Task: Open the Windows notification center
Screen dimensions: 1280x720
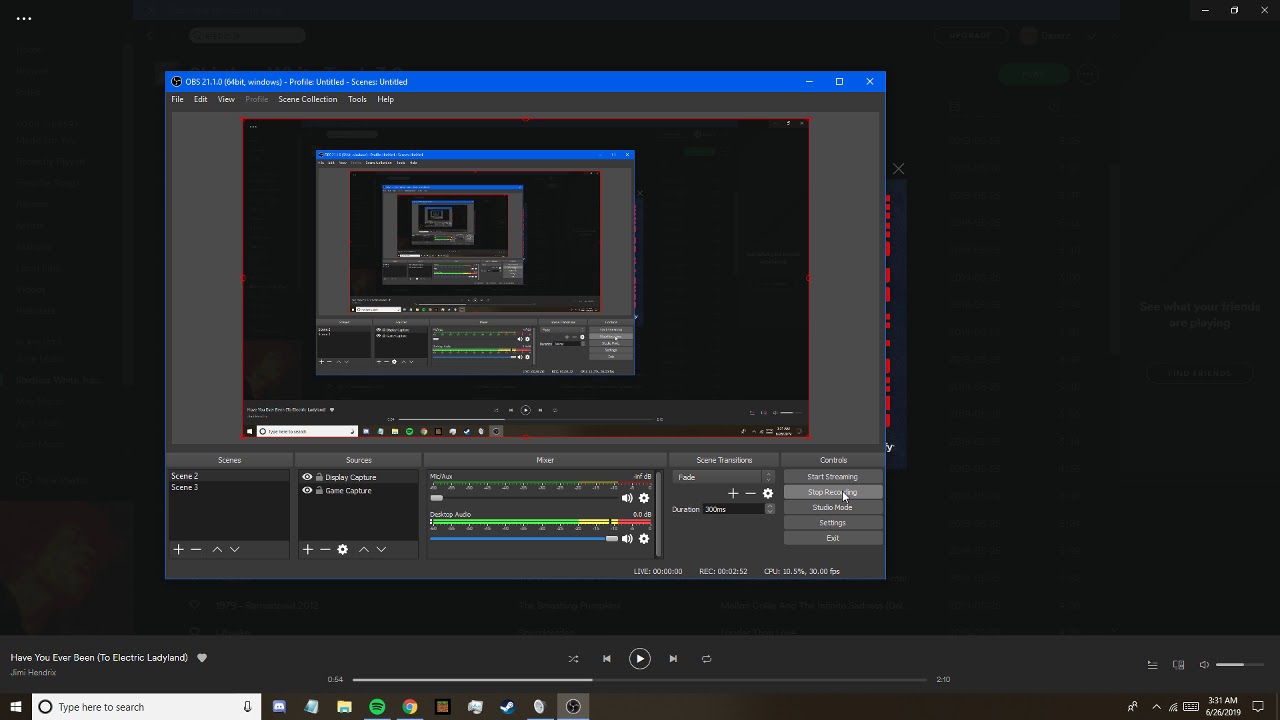Action: coord(1258,707)
